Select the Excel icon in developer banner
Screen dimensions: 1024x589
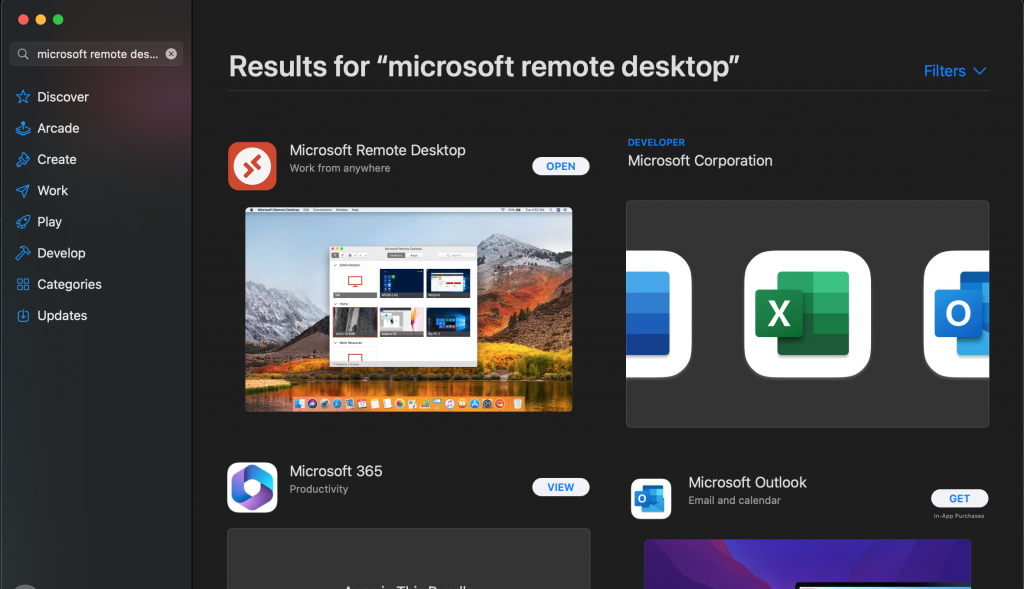[x=807, y=314]
